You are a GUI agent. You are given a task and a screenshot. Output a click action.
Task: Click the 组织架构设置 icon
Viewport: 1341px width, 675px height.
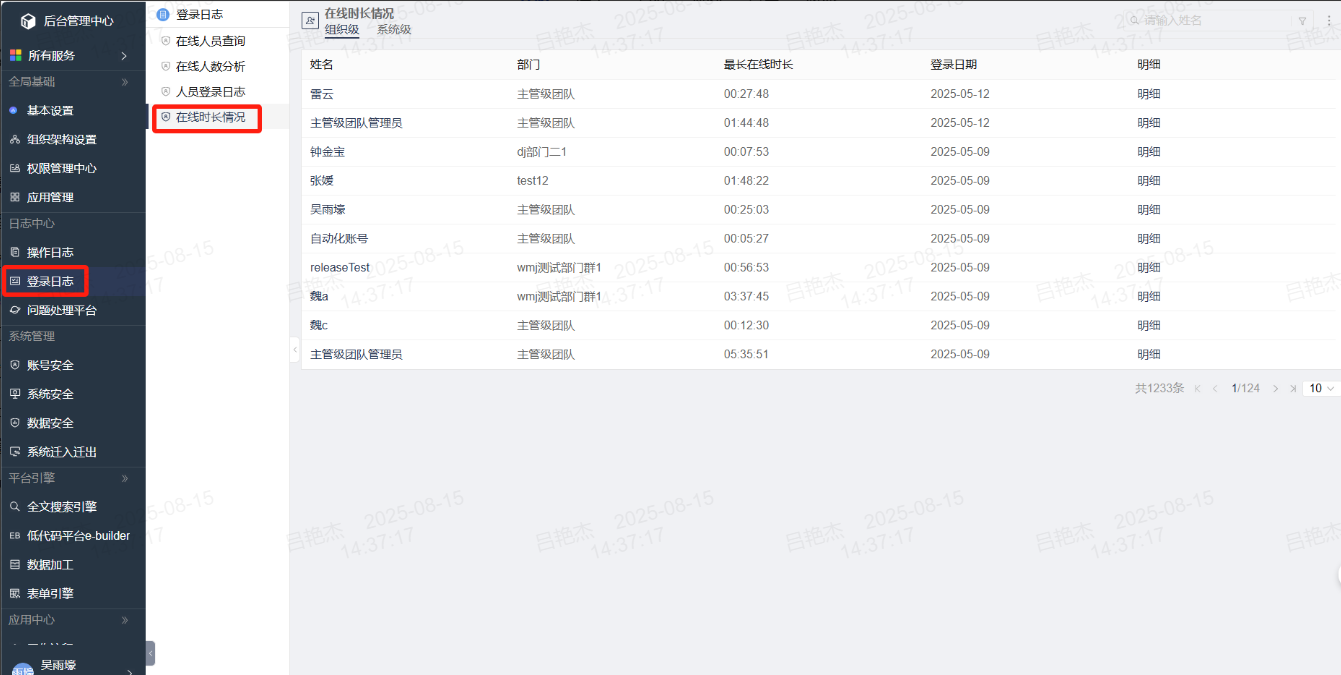tap(14, 140)
